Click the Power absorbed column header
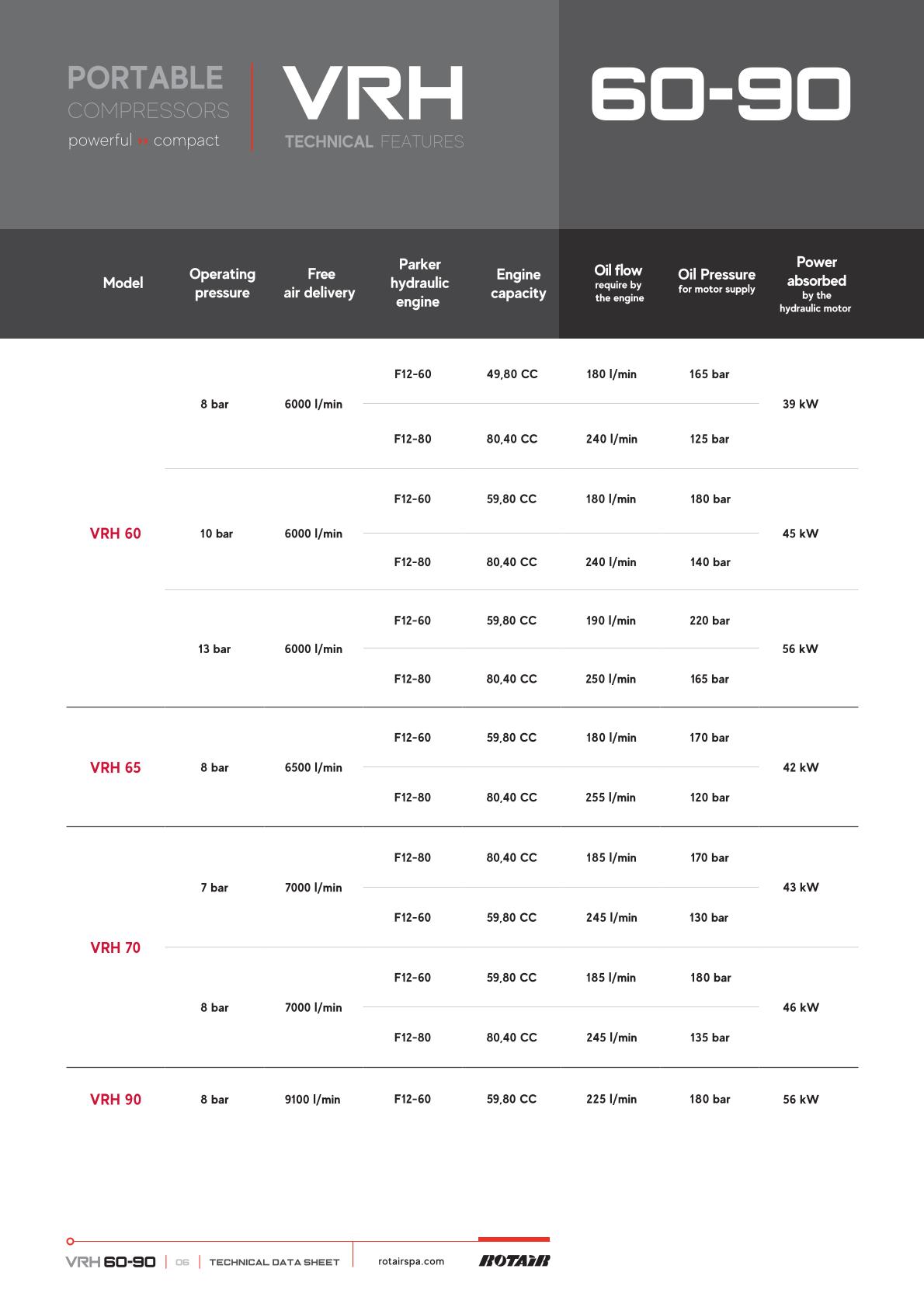Image resolution: width=924 pixels, height=1307 pixels. coord(815,283)
